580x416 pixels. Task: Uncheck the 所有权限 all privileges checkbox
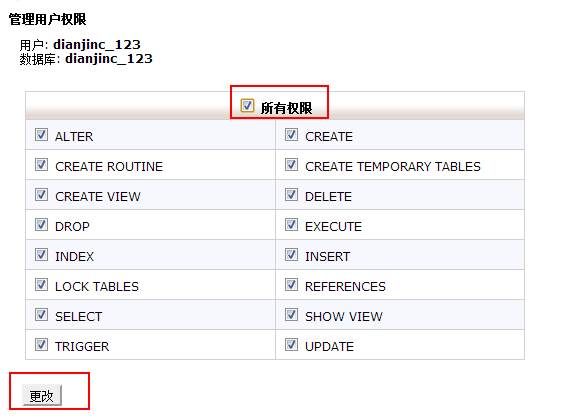click(247, 105)
